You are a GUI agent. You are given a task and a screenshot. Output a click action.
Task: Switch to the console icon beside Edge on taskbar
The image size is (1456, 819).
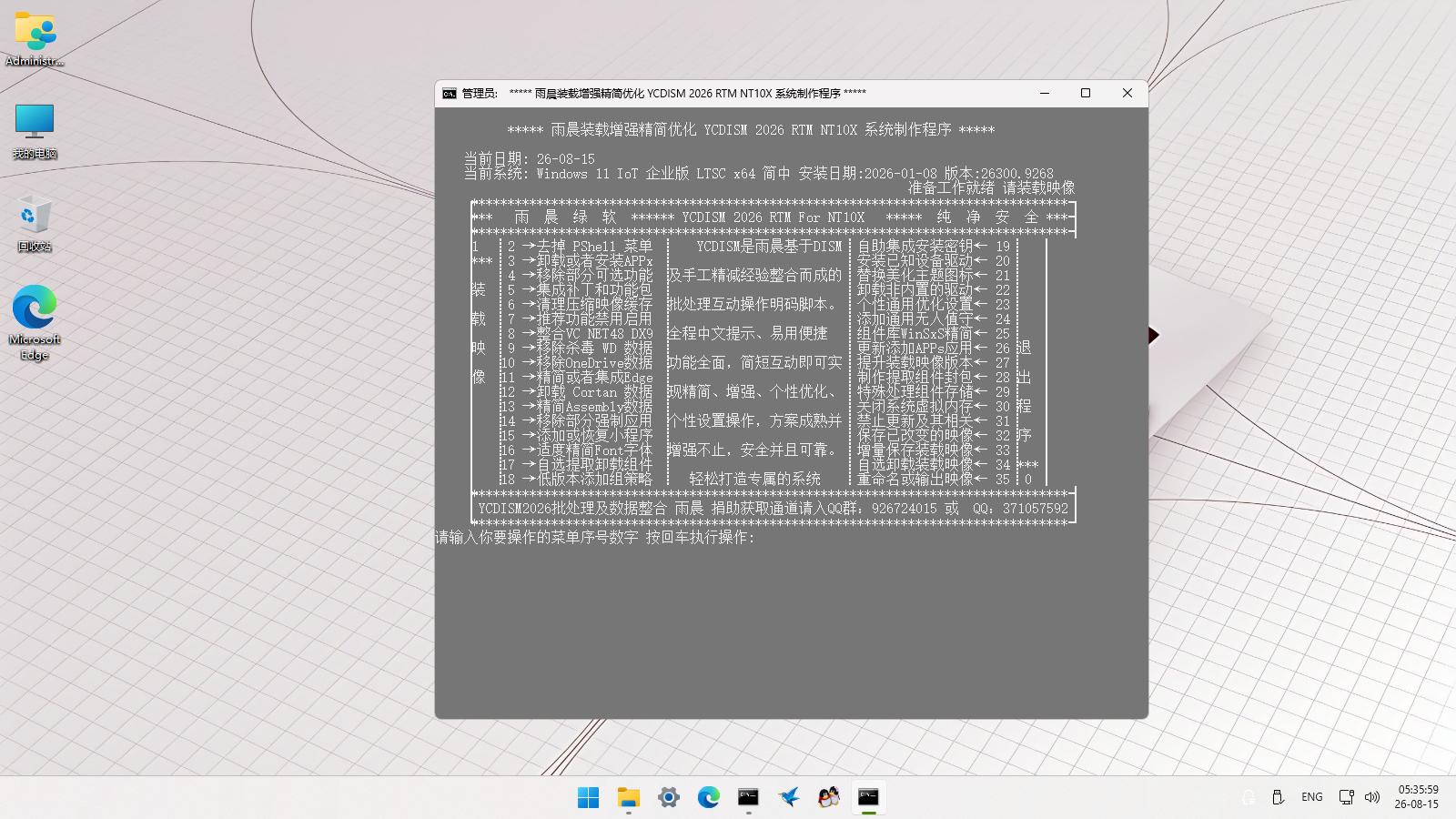749,798
